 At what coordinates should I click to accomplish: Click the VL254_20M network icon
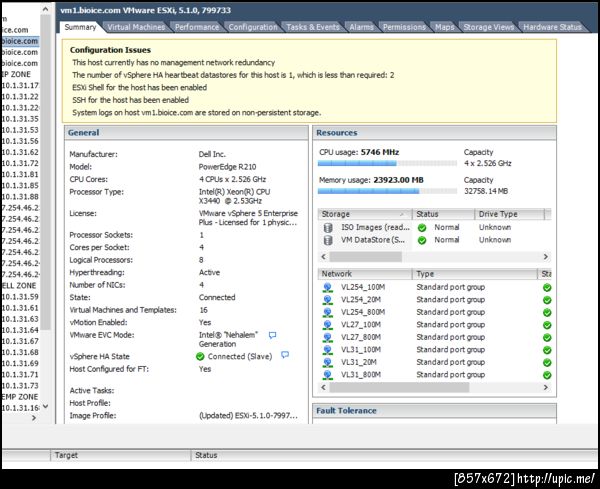(328, 300)
